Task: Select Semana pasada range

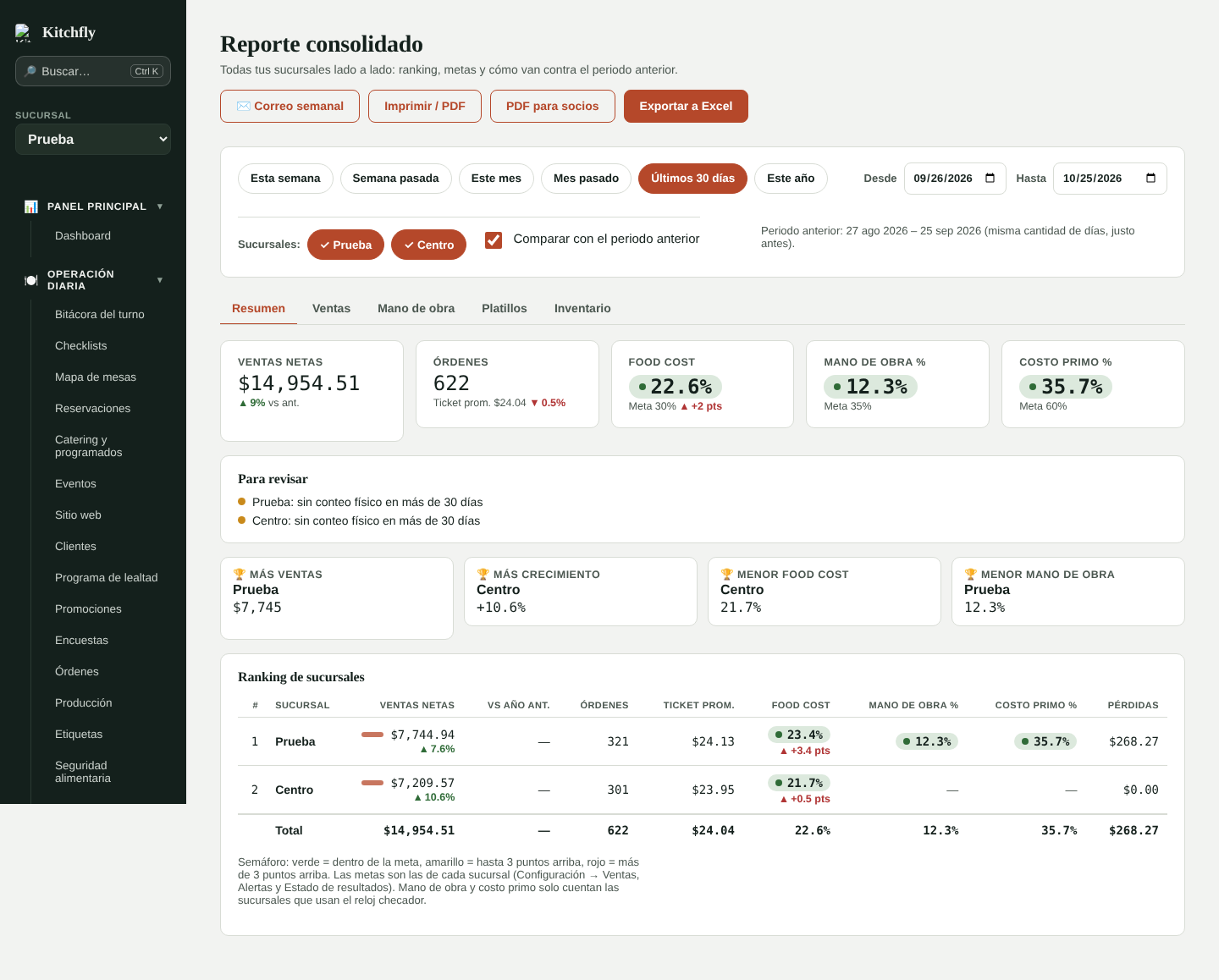Action: point(396,179)
